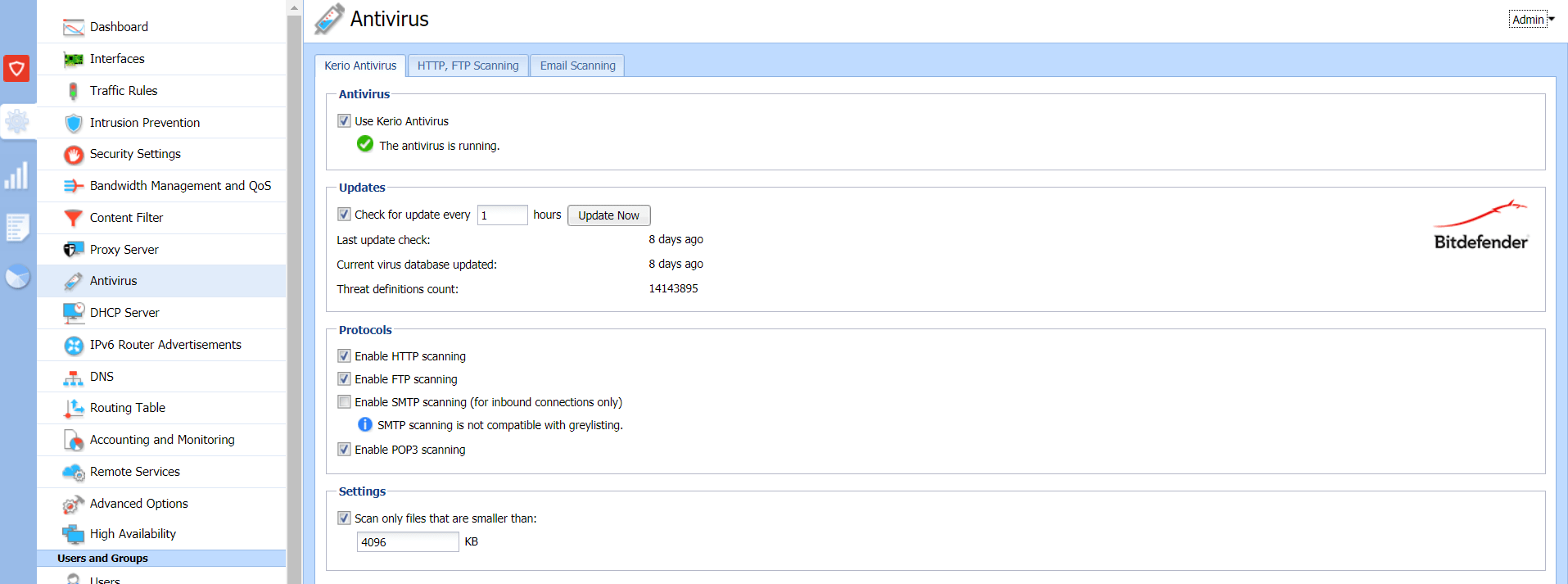The image size is (1568, 584).
Task: Switch to the Email Scanning tab
Action: (x=577, y=66)
